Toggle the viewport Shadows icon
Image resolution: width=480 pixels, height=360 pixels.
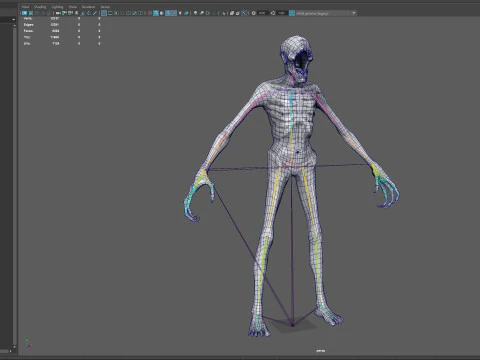click(x=187, y=13)
